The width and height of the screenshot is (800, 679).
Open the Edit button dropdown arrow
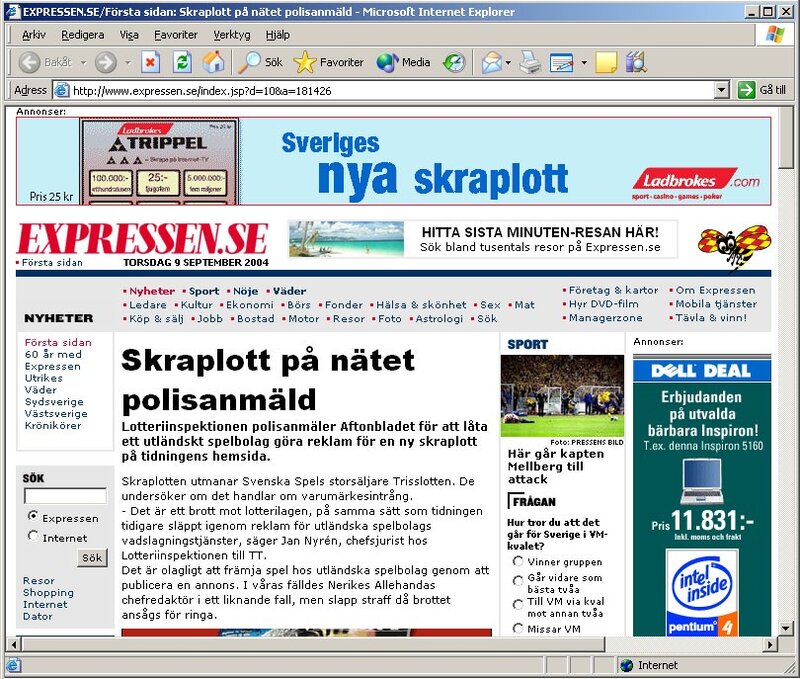click(x=584, y=63)
